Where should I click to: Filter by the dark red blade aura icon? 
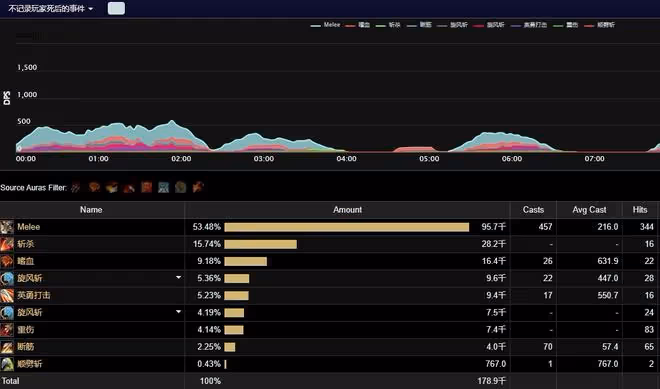point(129,187)
